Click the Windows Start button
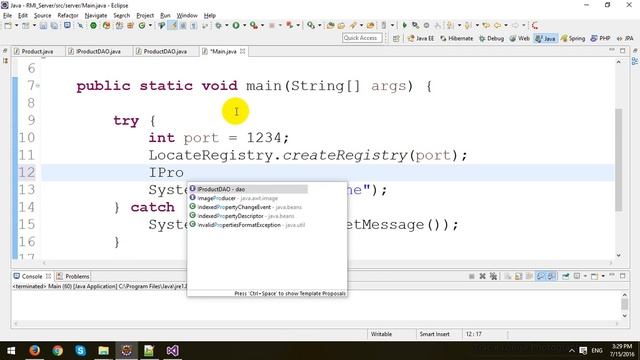 (x=11, y=350)
